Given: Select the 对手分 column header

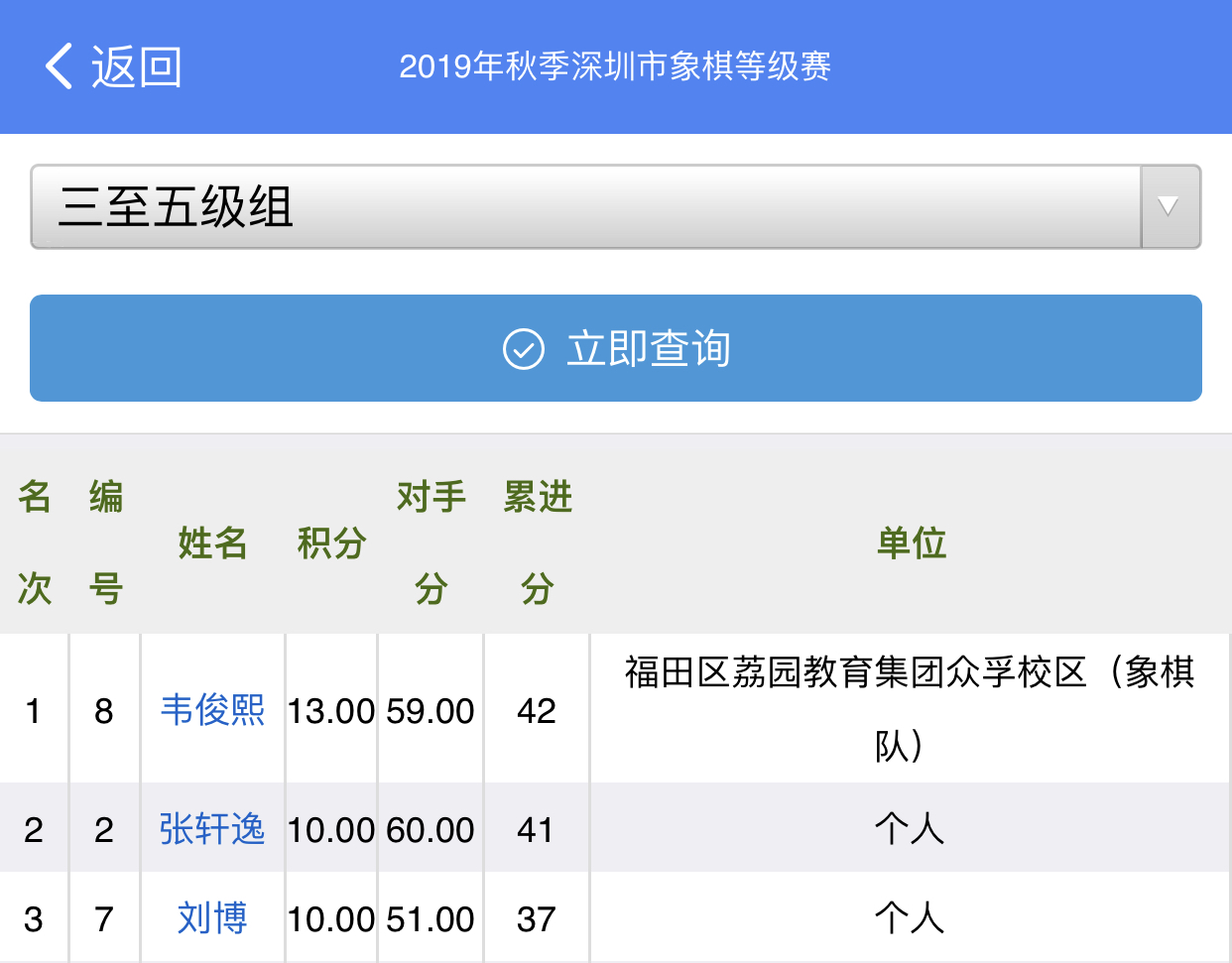Looking at the screenshot, I should pyautogui.click(x=431, y=542).
